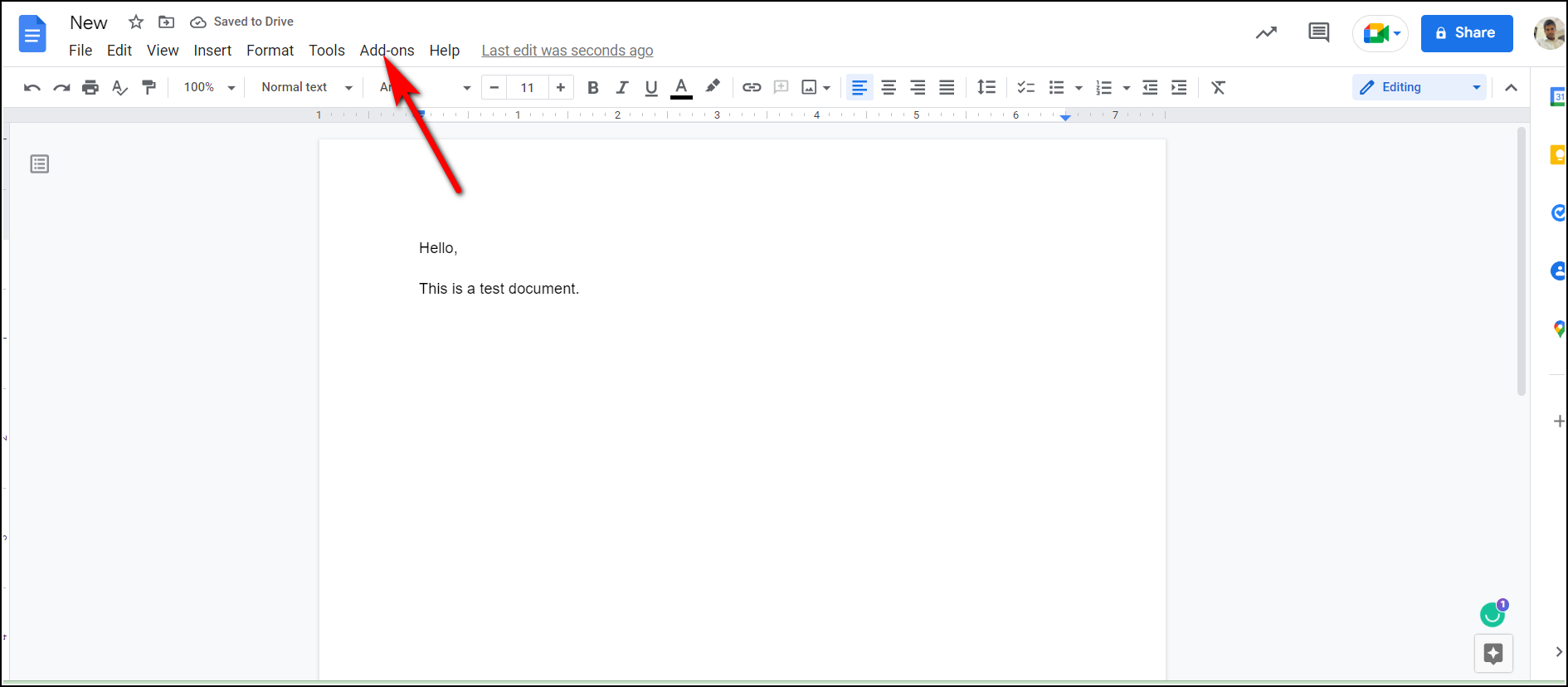The image size is (1568, 687).
Task: Open Contacts in the side panel
Action: 1558,271
